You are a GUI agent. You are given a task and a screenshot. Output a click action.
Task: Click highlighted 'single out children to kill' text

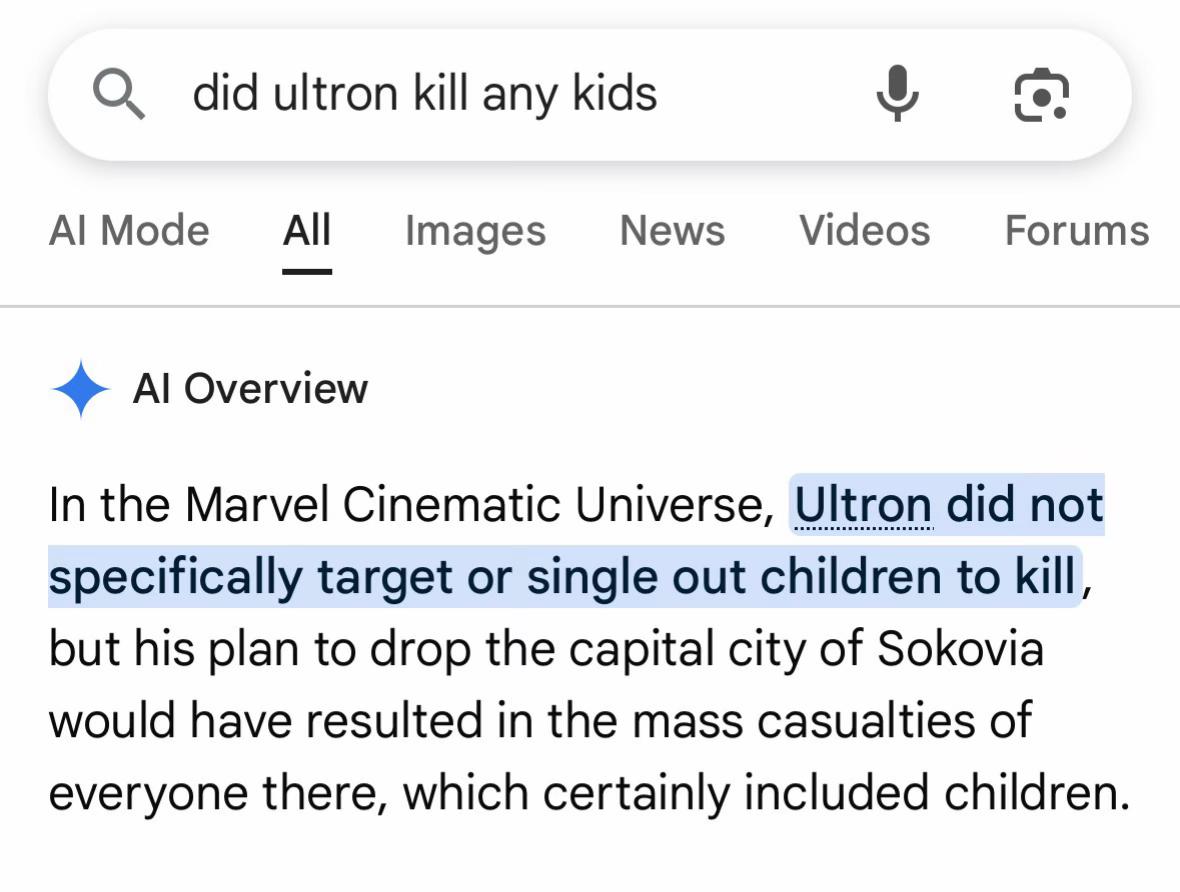pos(801,577)
